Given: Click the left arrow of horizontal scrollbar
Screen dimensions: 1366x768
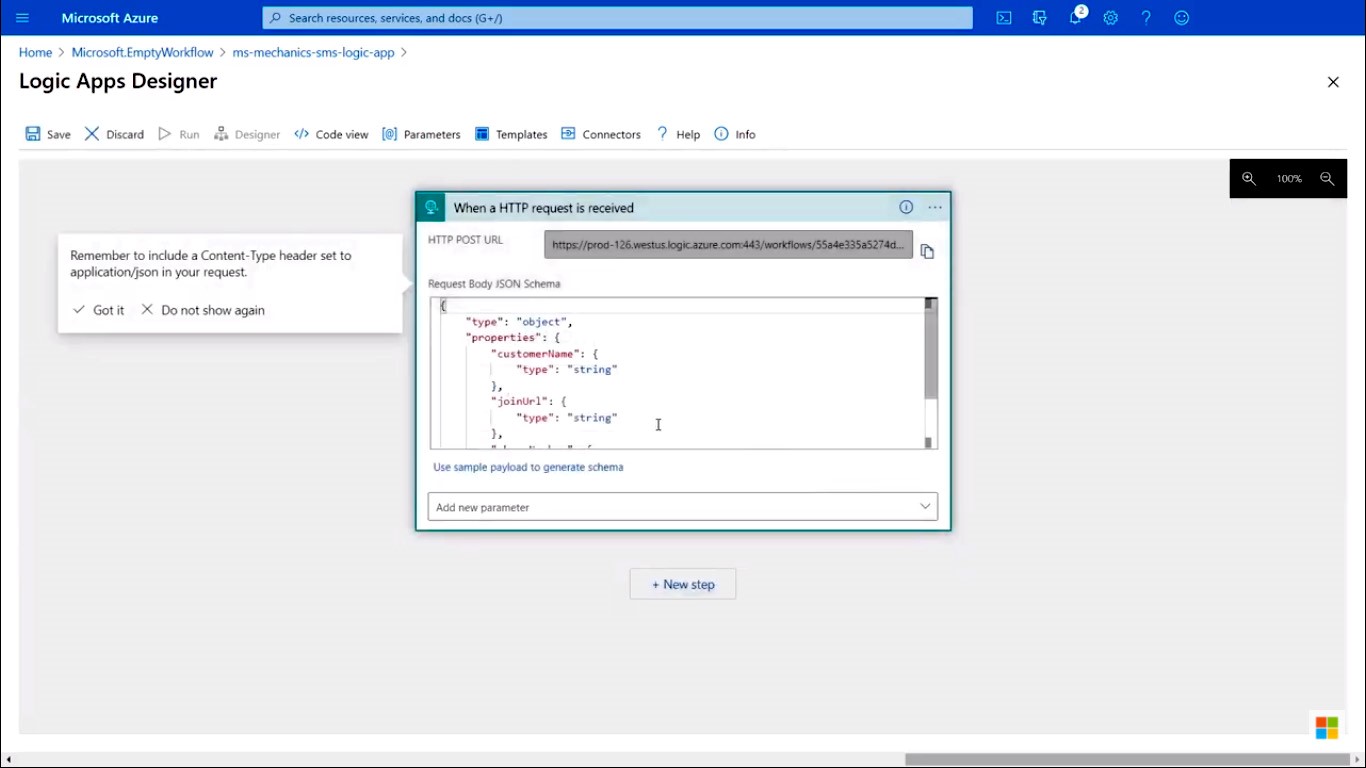Looking at the screenshot, I should coord(7,760).
